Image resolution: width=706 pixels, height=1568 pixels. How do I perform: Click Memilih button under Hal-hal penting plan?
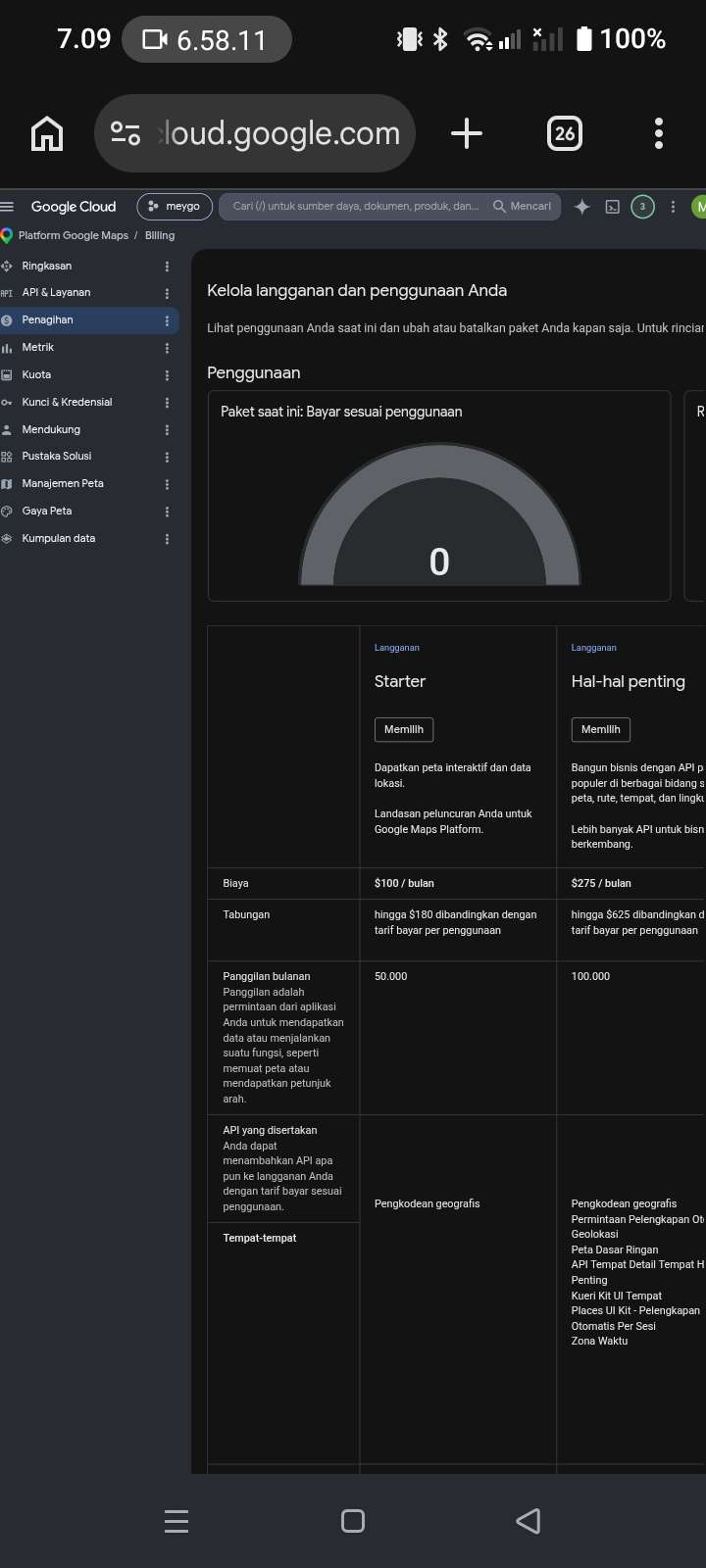601,729
